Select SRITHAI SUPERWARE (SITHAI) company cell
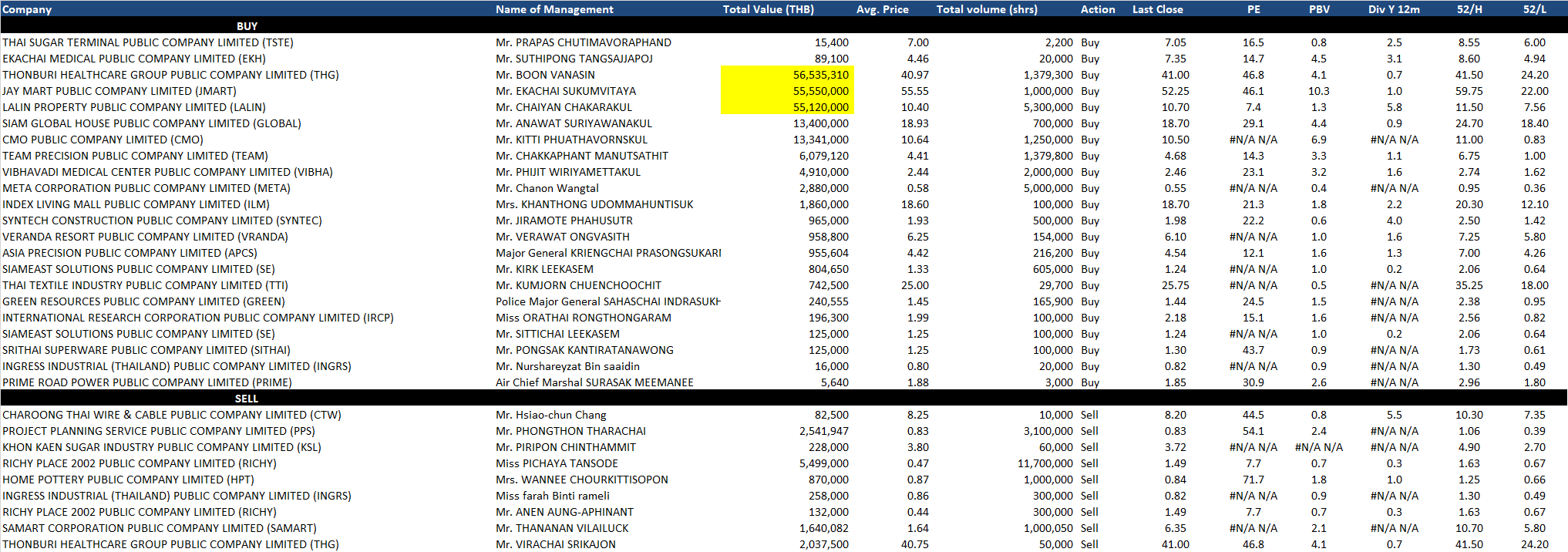This screenshot has width=1568, height=552. pos(146,350)
